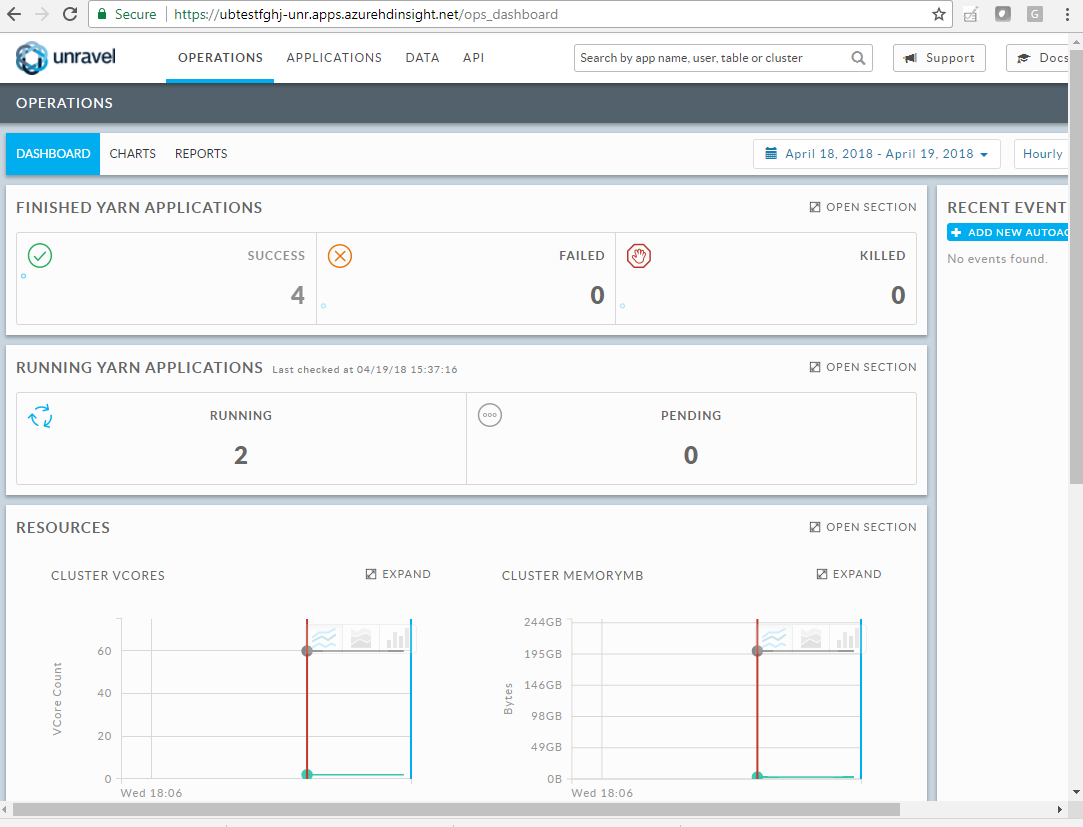This screenshot has height=827, width=1083.
Task: Click scroll-right arrow on horizontal scrollbar
Action: click(1060, 809)
